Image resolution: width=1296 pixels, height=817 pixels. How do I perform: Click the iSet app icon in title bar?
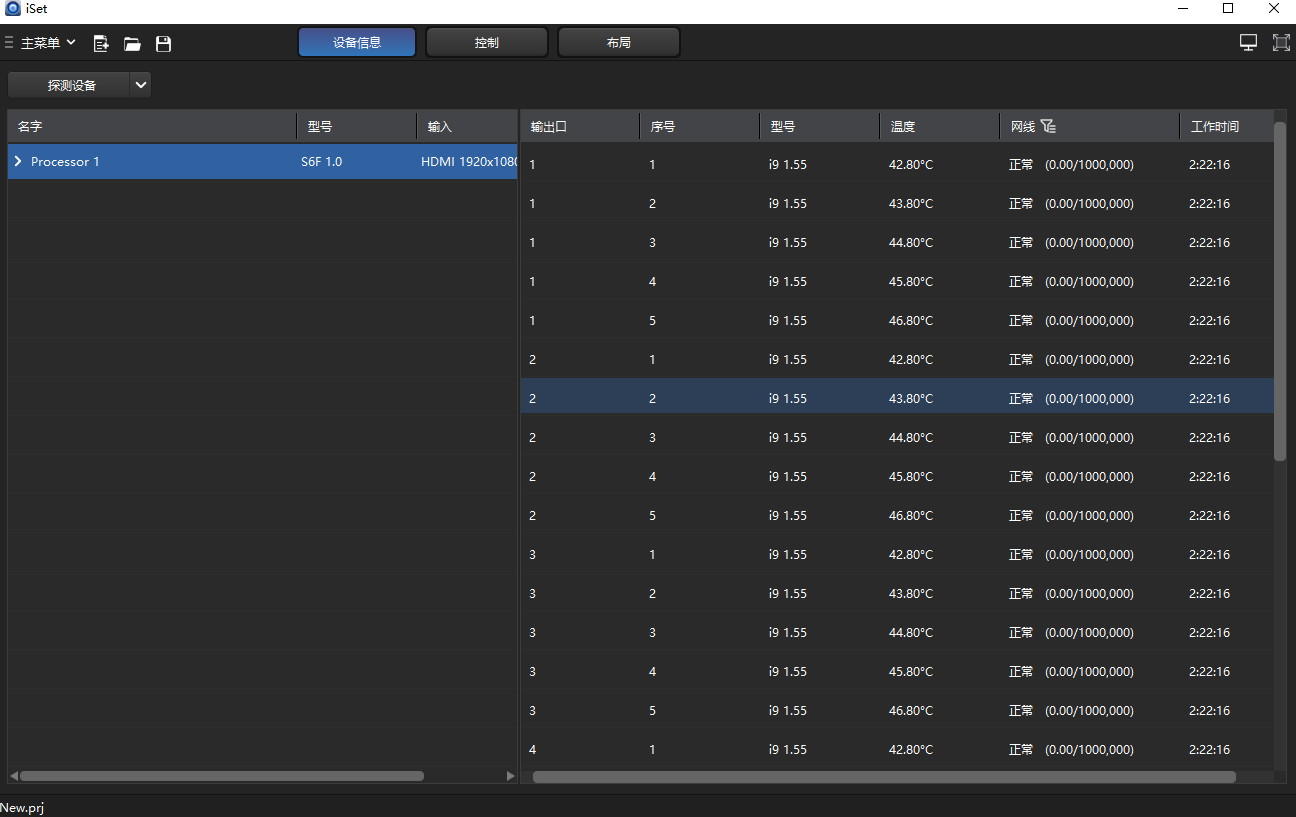(13, 9)
